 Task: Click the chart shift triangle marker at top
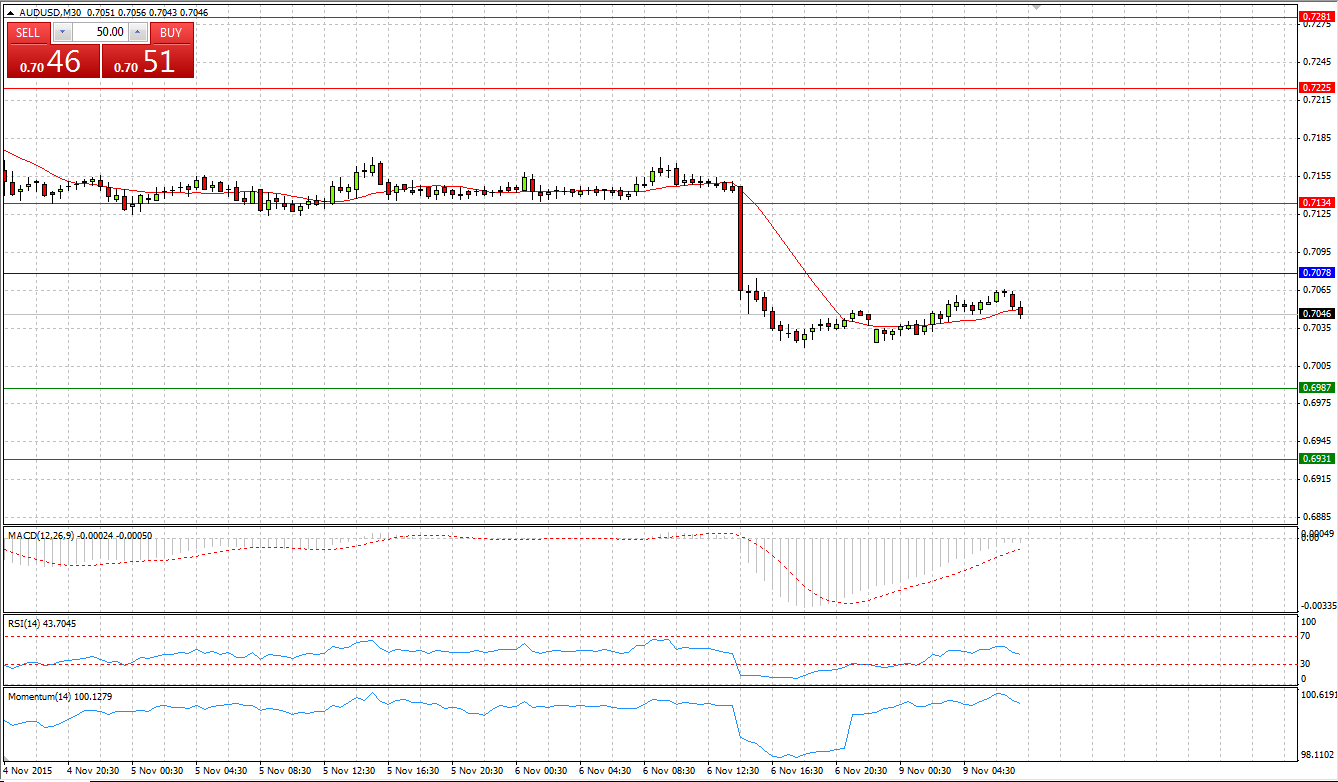1036,7
